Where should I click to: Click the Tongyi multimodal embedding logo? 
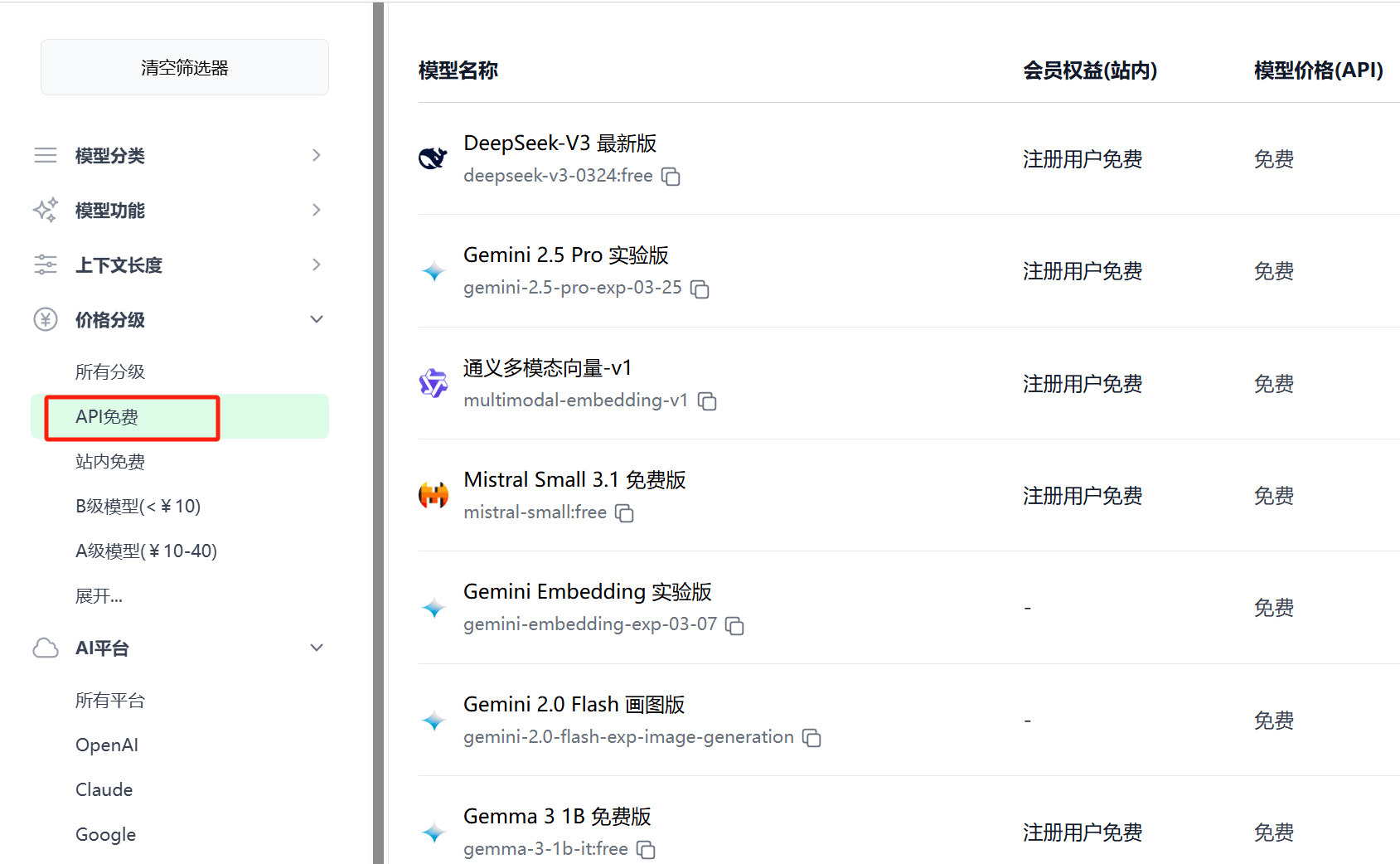coord(434,383)
